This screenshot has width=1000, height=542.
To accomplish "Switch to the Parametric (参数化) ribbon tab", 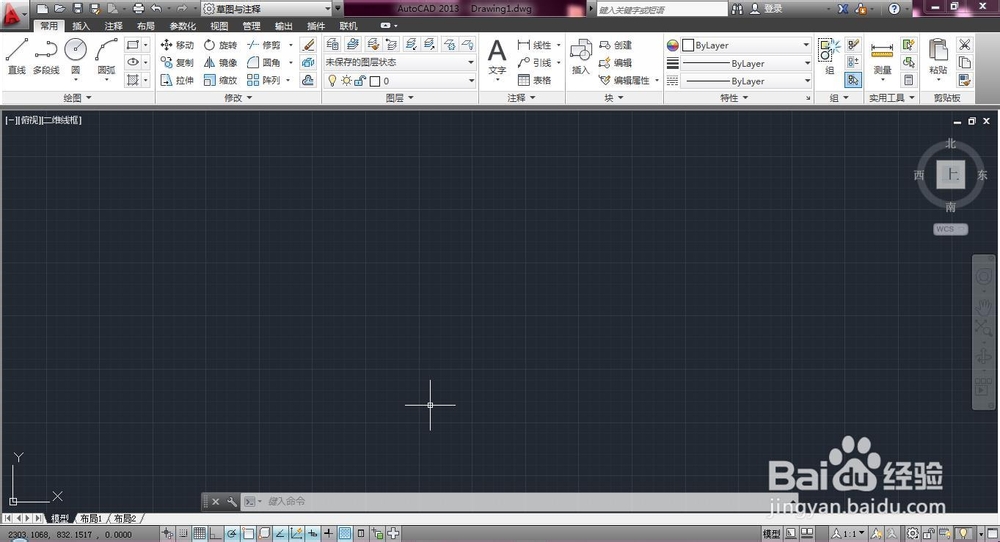I will (182, 26).
